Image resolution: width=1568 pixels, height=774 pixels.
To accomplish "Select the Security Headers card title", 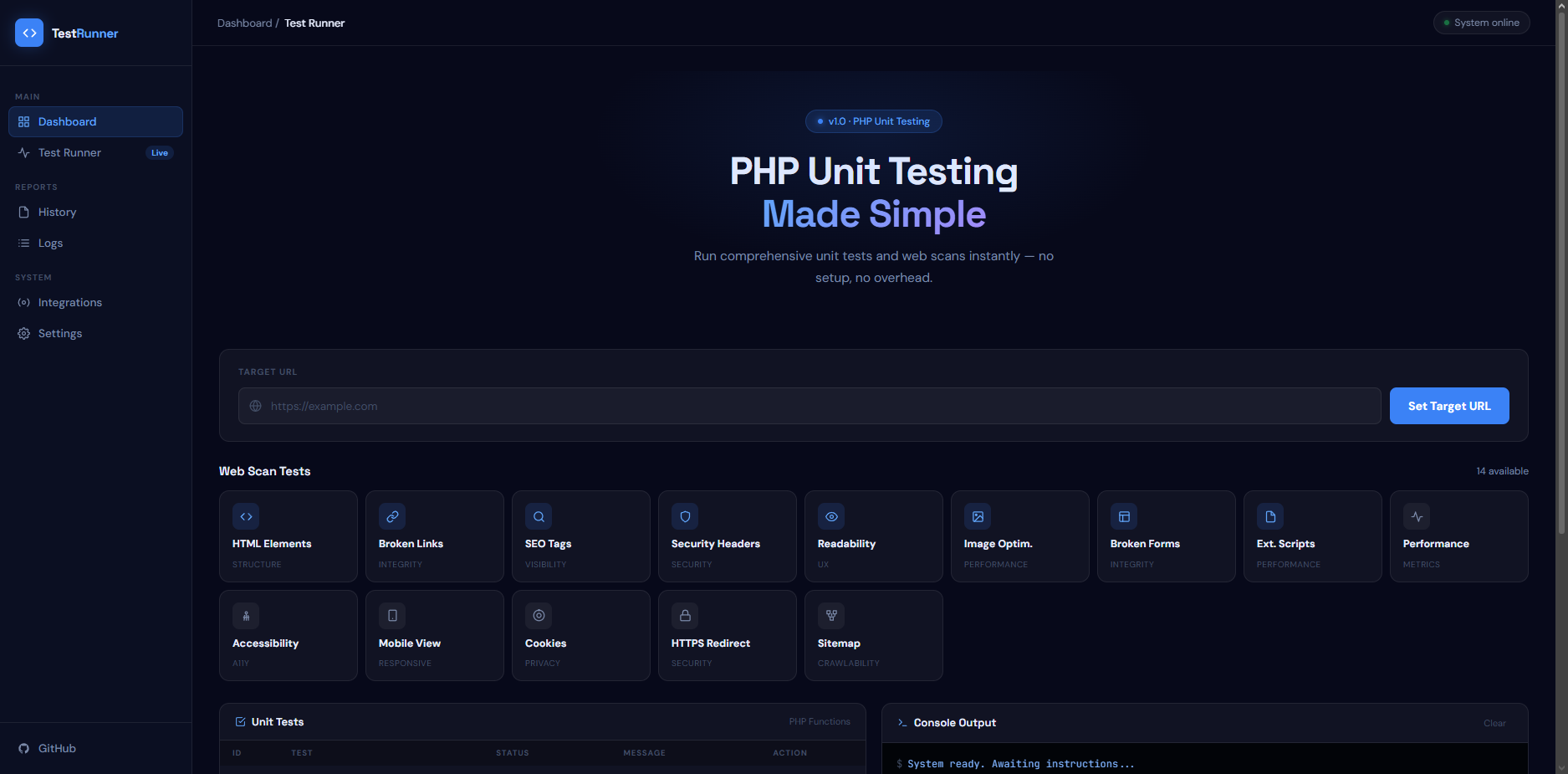I will click(x=716, y=544).
